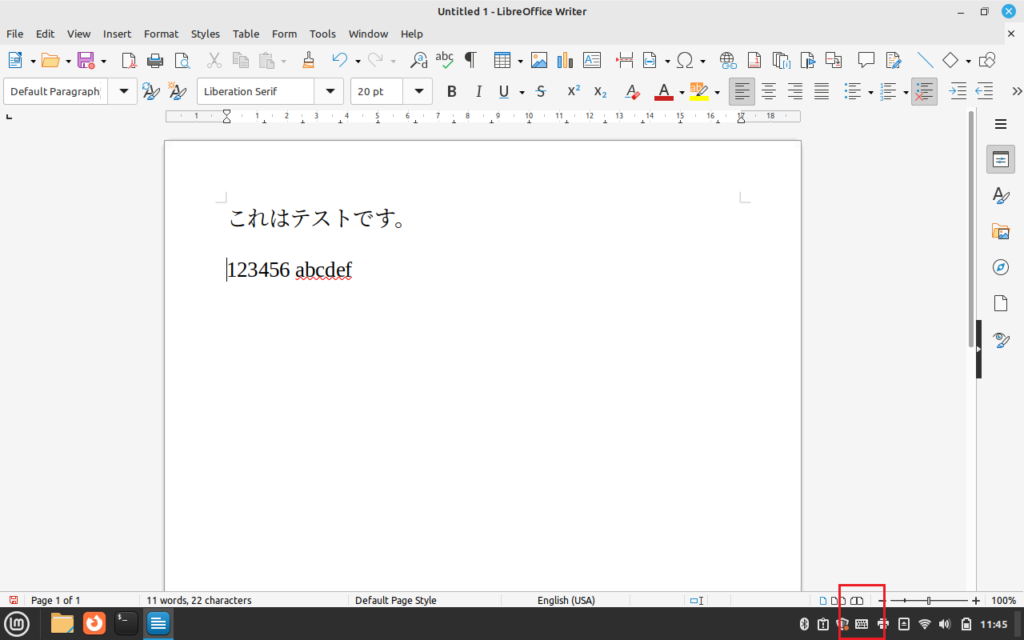Click the Print icon in toolbar
The height and width of the screenshot is (640, 1024).
click(155, 61)
